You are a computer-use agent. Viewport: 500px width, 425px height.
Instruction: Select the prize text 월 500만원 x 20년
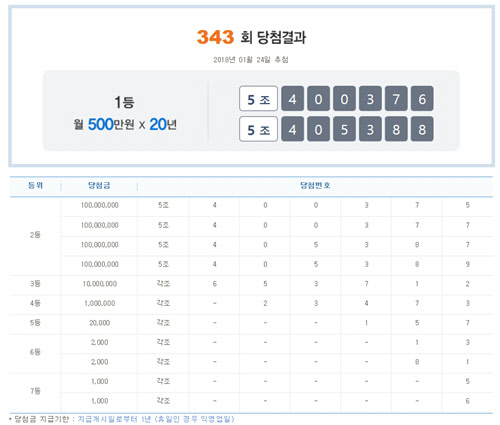(125, 124)
